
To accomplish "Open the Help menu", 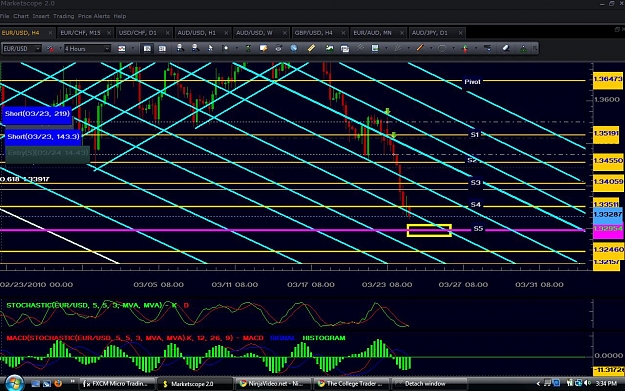I will tap(120, 16).
